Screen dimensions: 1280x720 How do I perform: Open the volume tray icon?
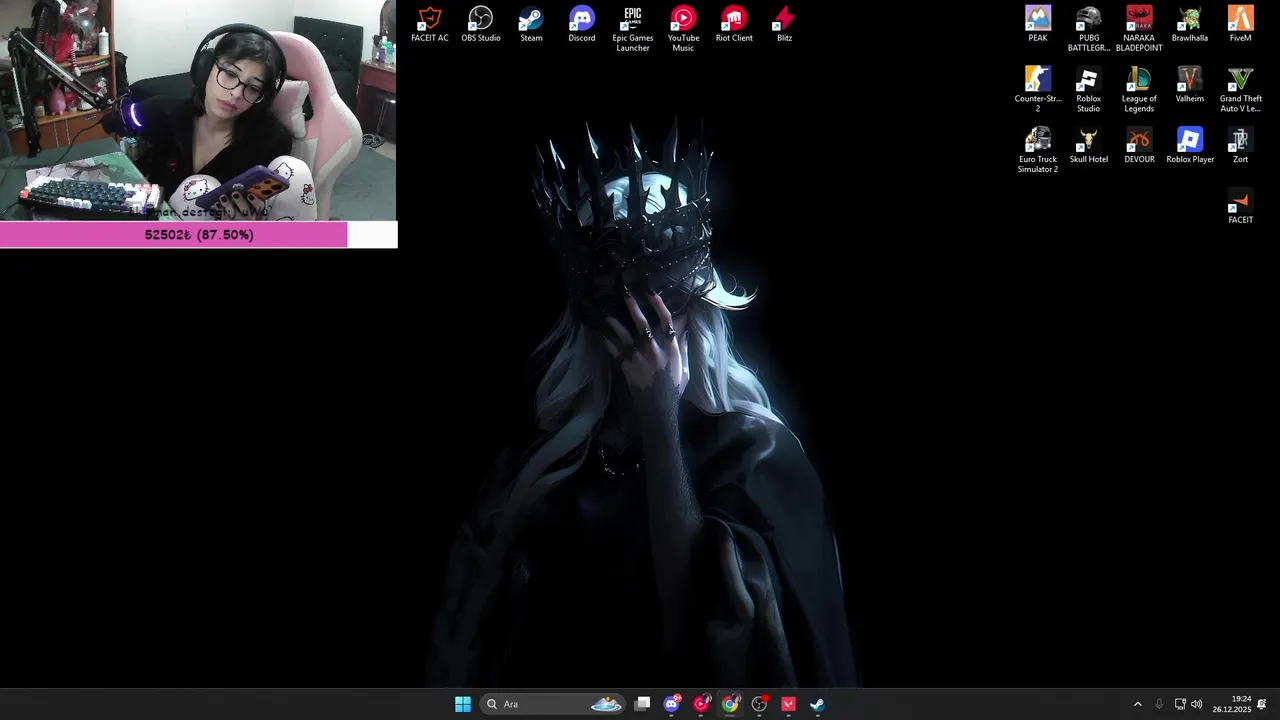(x=1197, y=704)
